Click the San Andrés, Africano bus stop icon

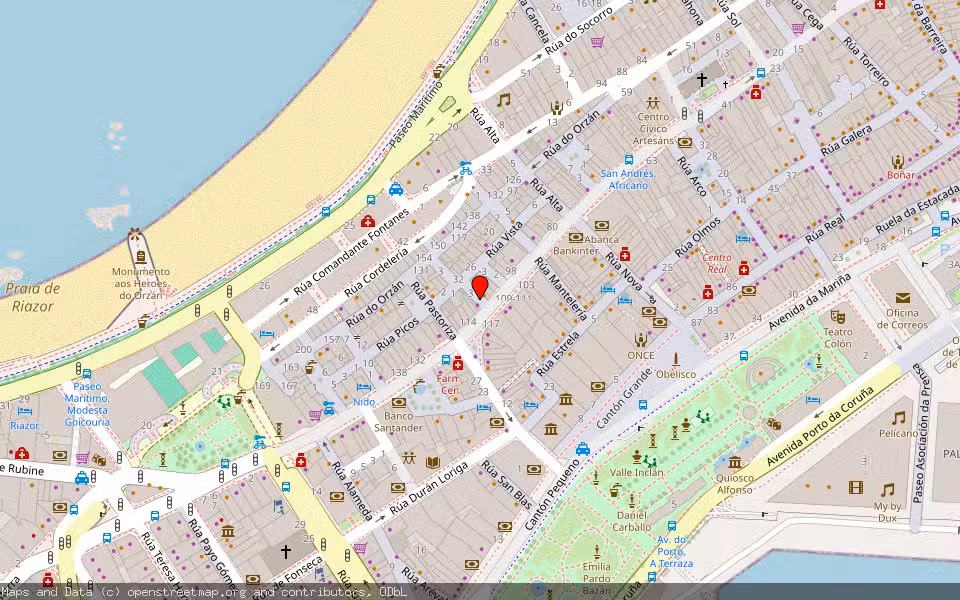(628, 160)
